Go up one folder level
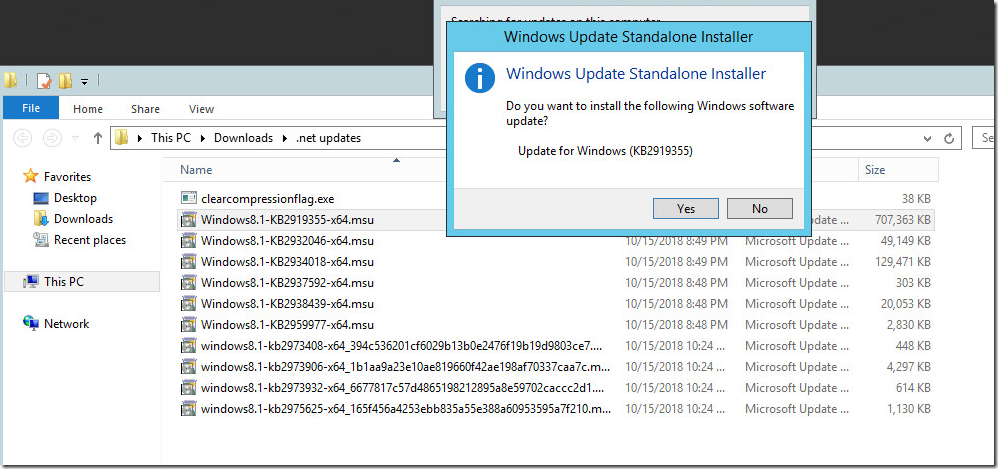Image resolution: width=998 pixels, height=469 pixels. coord(97,137)
